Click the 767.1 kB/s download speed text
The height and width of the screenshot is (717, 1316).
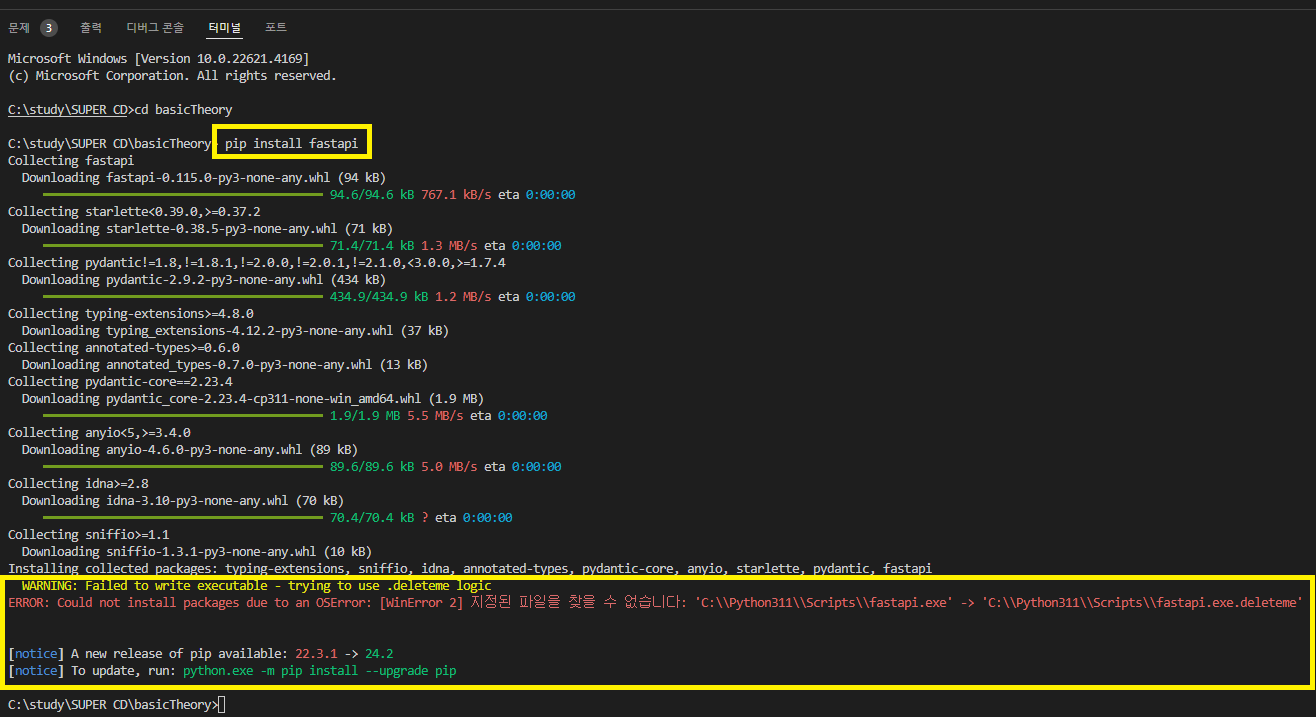[x=456, y=194]
